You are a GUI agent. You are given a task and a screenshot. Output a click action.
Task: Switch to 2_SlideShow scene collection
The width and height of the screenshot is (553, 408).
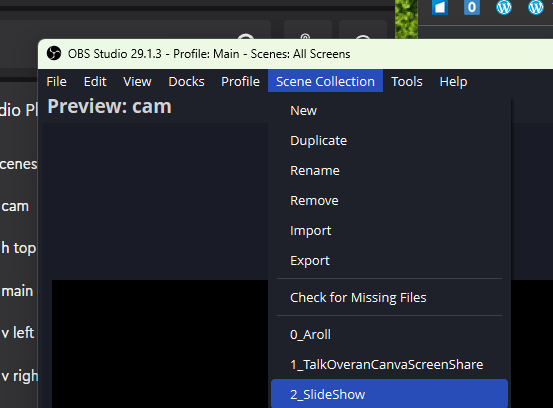[x=389, y=394]
